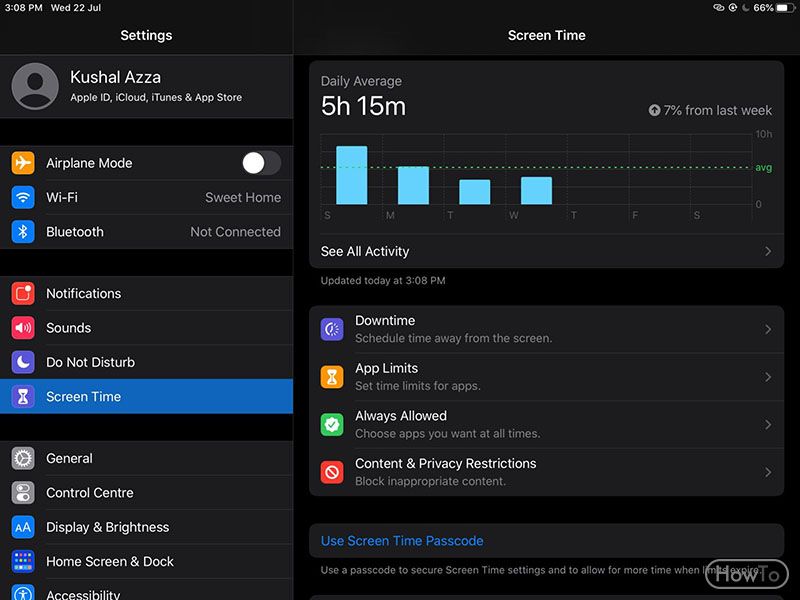800x600 pixels.
Task: Open Wi-Fi row showing Sweet Home
Action: [146, 197]
